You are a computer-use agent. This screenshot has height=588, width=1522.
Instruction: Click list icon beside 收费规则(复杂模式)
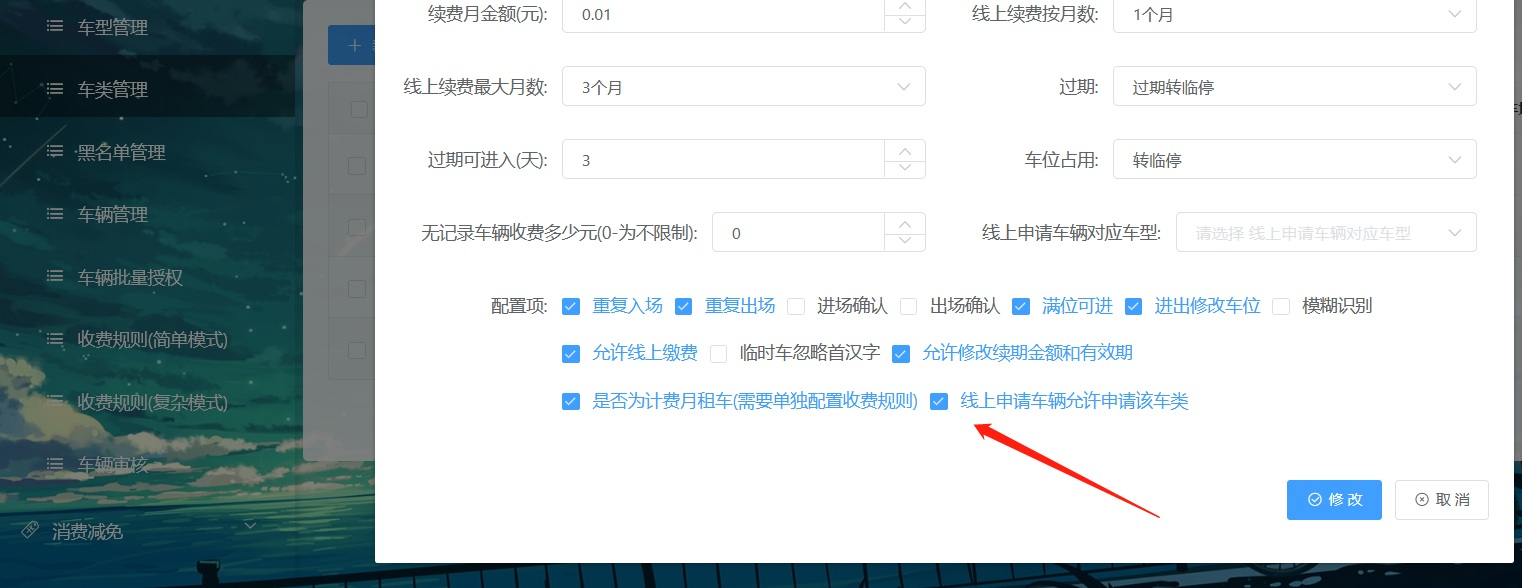click(55, 401)
